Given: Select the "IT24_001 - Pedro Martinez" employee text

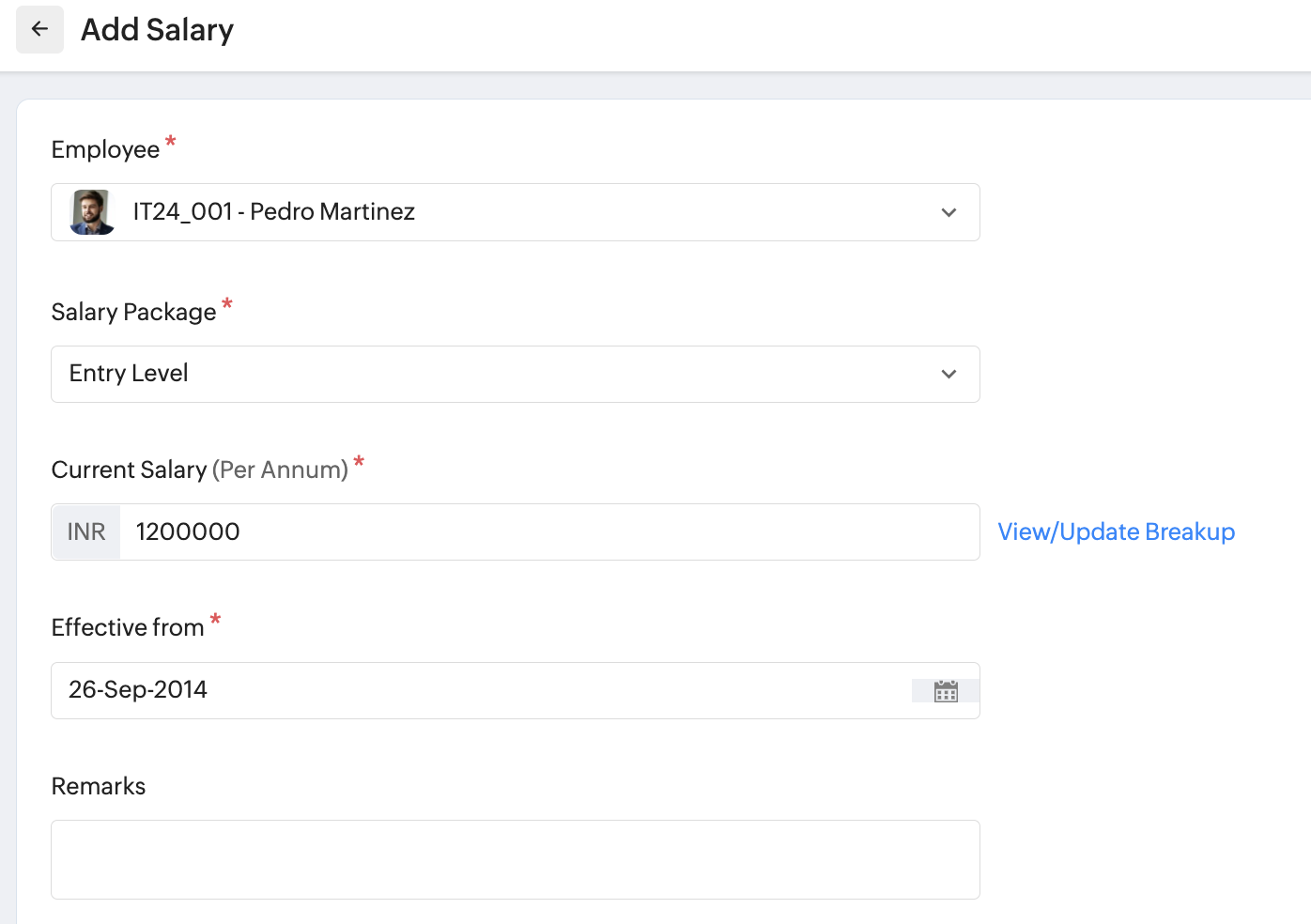Looking at the screenshot, I should pos(273,212).
